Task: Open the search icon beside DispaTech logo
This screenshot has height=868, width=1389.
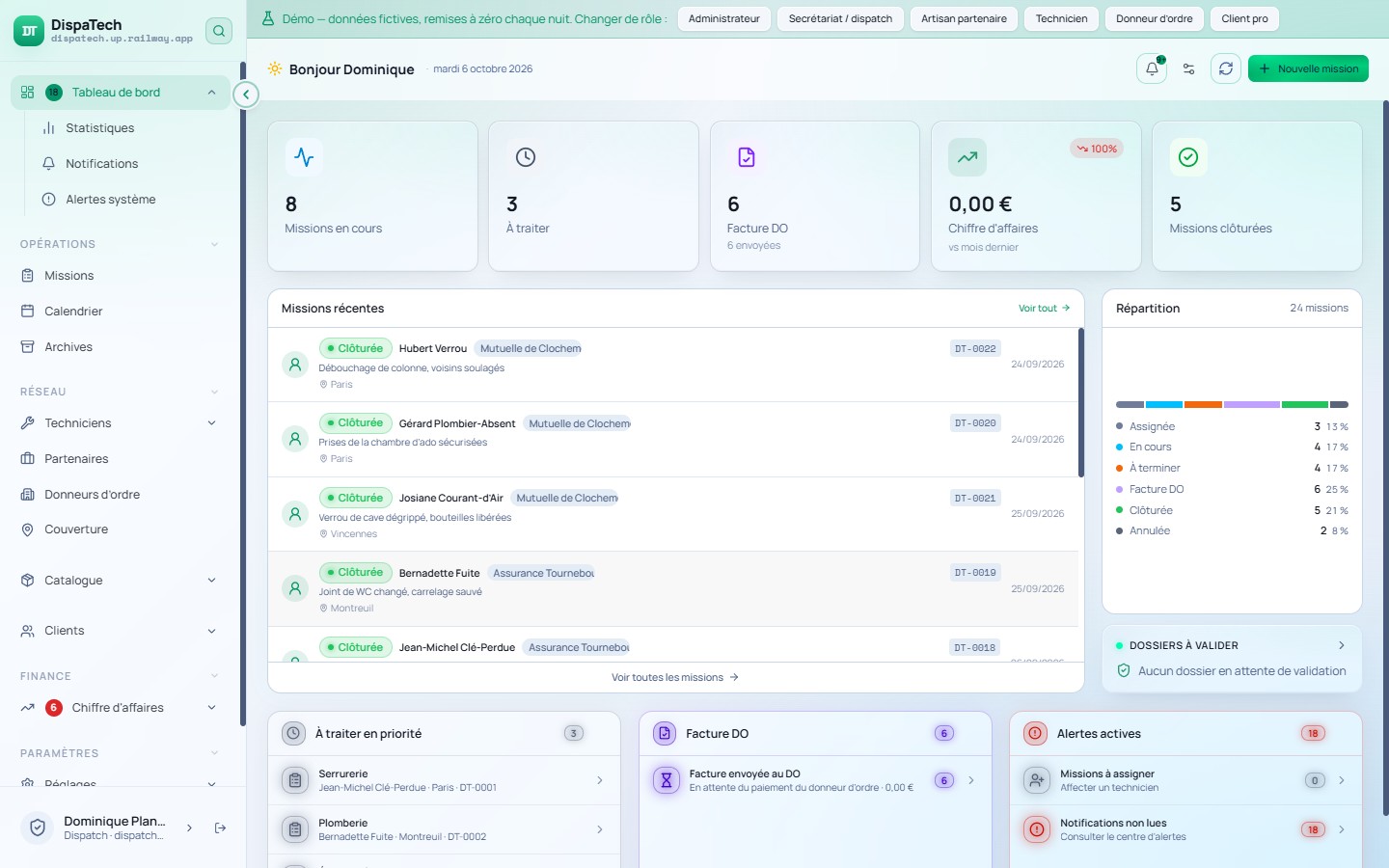Action: 219,31
